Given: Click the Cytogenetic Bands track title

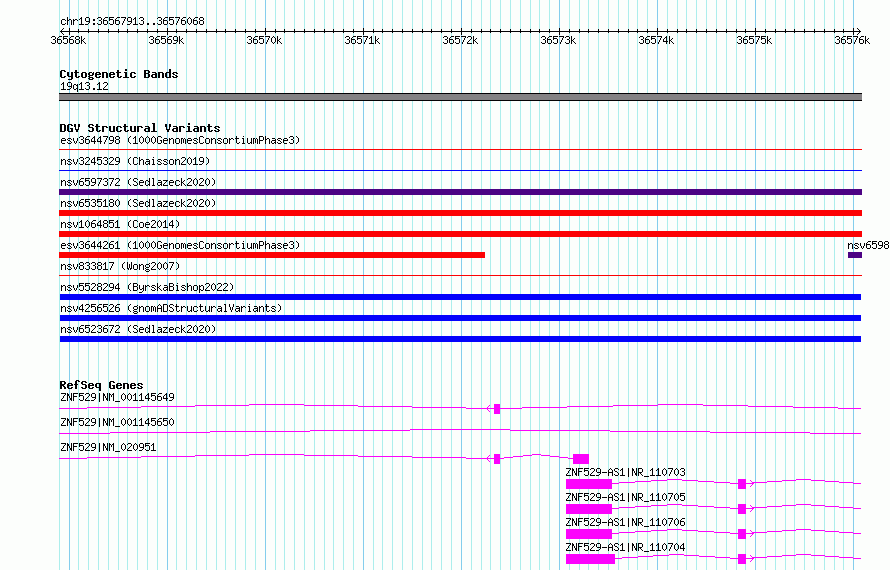Looking at the screenshot, I should coord(119,74).
